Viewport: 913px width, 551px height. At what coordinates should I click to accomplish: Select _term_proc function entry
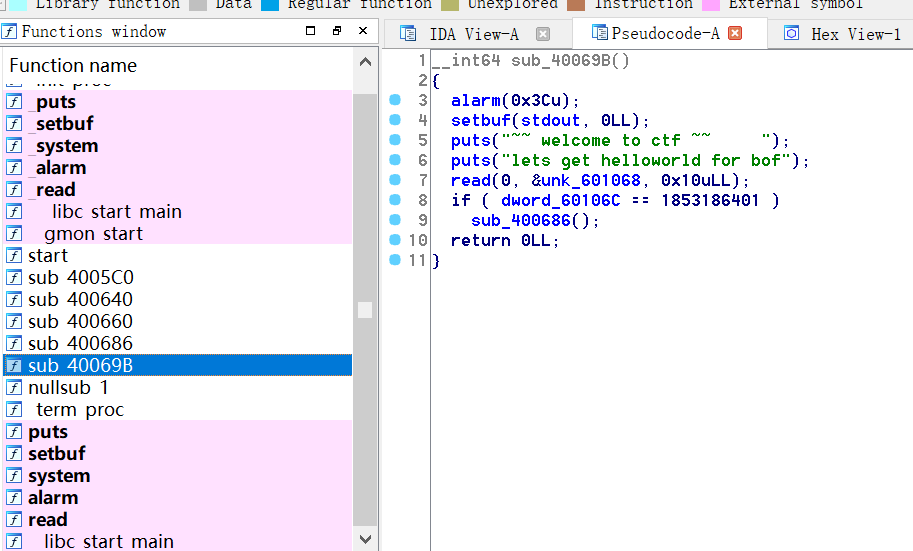point(178,409)
